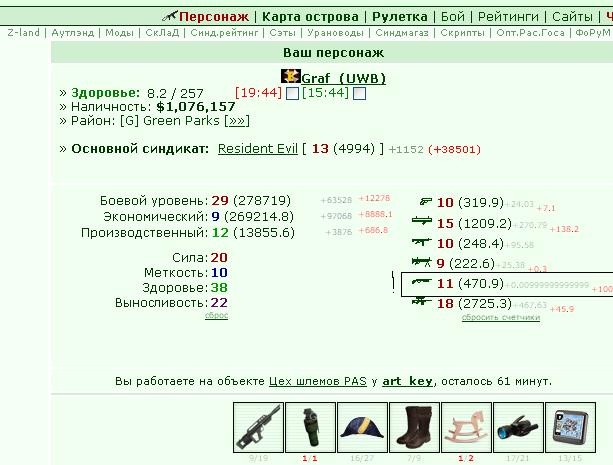
Task: Click Экономический level value 9
Action: click(x=215, y=216)
